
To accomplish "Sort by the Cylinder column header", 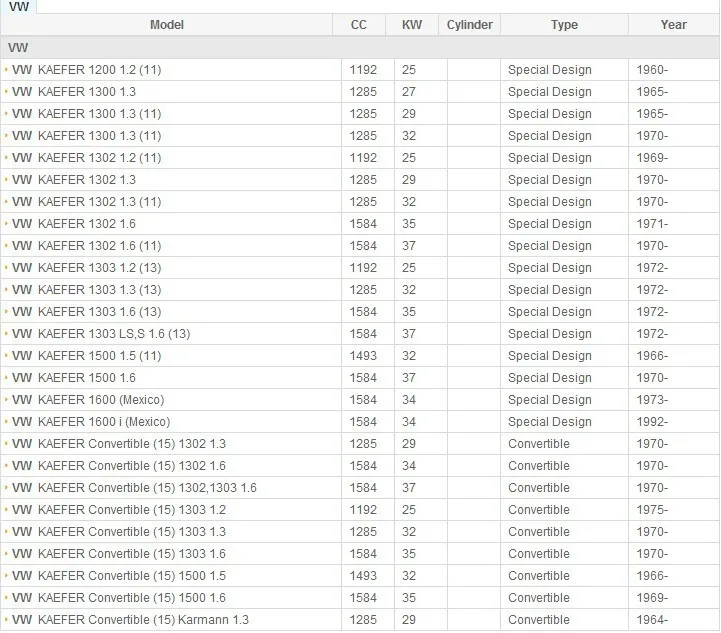I will click(x=469, y=25).
